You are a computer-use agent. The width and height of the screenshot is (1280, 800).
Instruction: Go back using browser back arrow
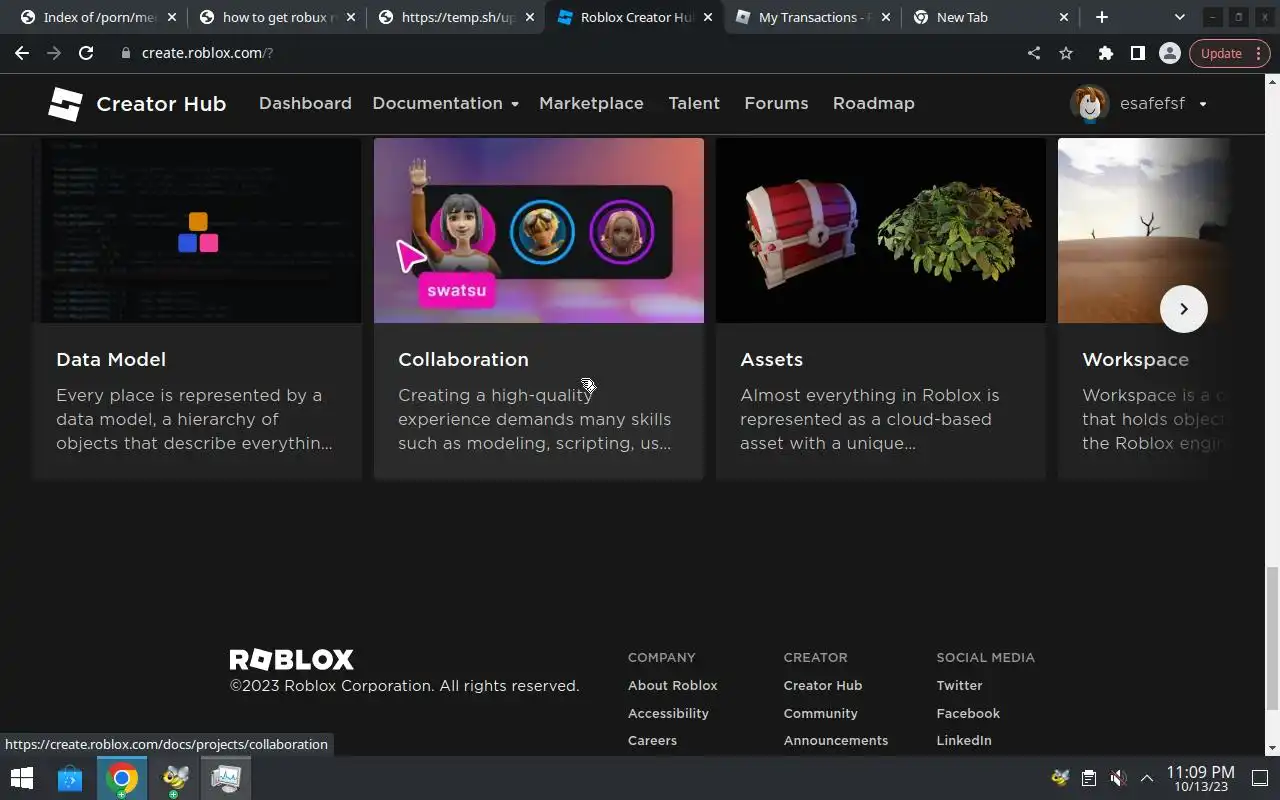[x=22, y=53]
